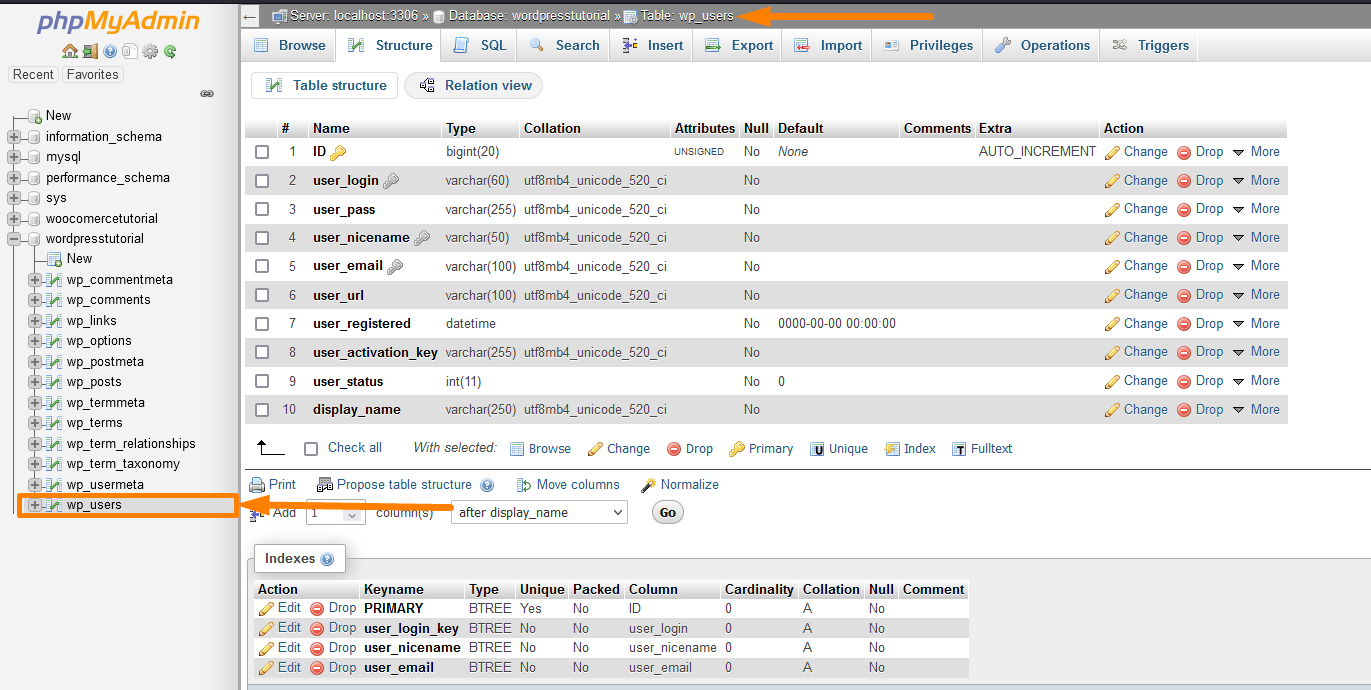Click the MySQL documentation page icon
The width and height of the screenshot is (1371, 690).
pyautogui.click(x=130, y=51)
